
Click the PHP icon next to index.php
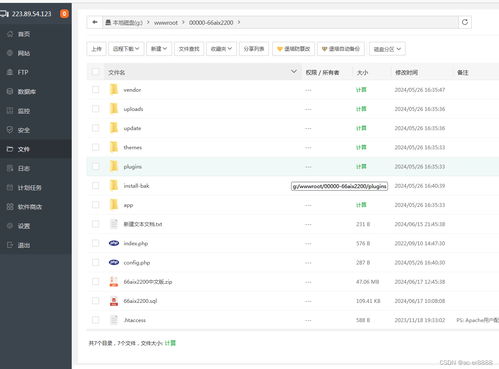[114, 243]
